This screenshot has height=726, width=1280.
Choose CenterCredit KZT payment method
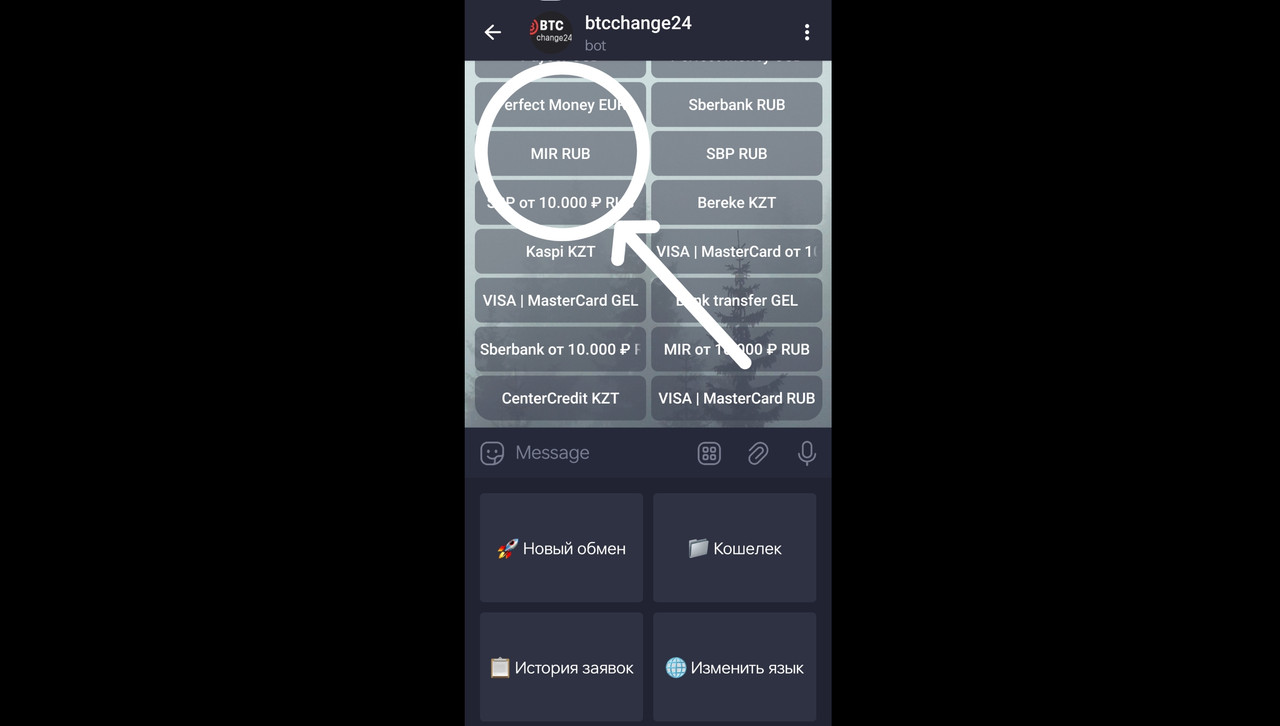[560, 398]
